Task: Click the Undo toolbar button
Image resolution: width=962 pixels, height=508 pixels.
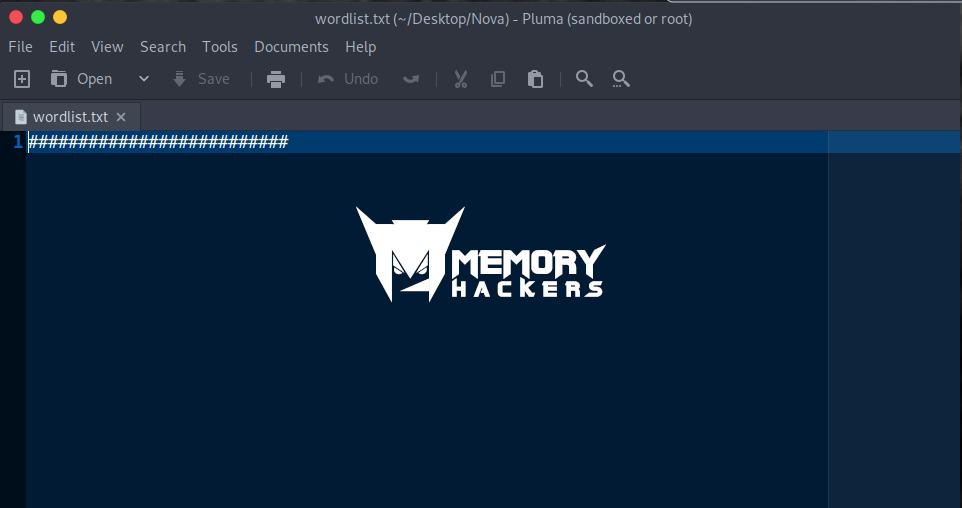Action: pyautogui.click(x=348, y=79)
